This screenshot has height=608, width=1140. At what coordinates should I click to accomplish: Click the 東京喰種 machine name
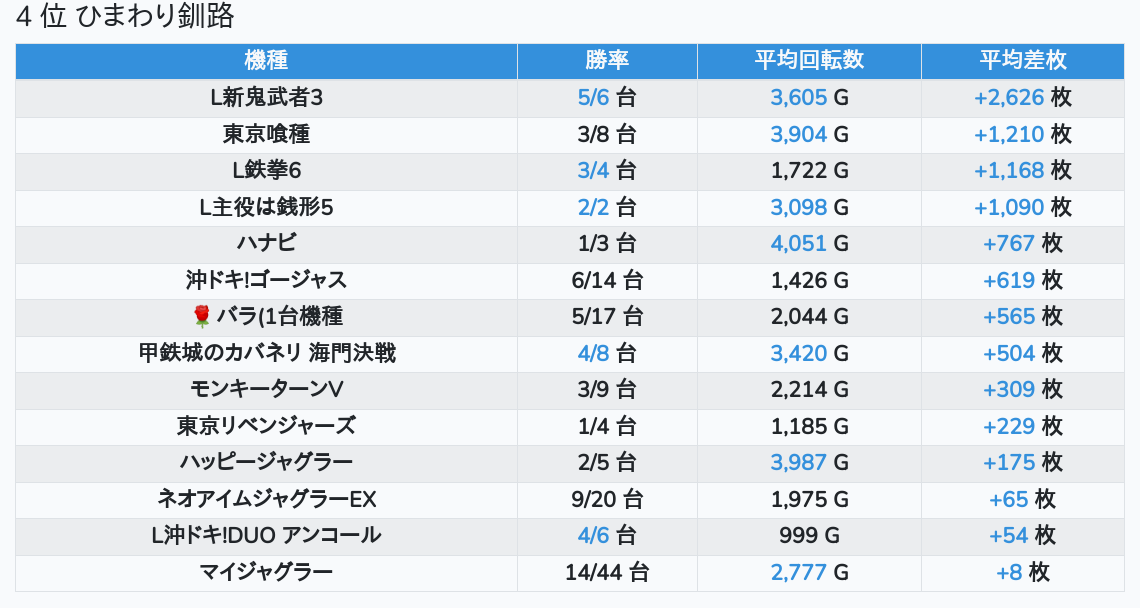[x=266, y=134]
